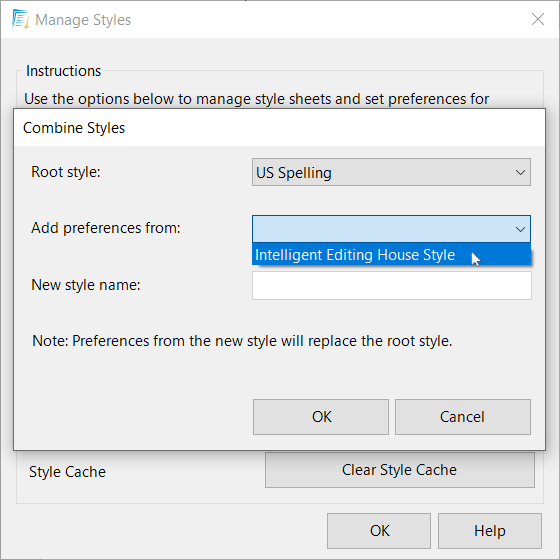Click the Root style label
The height and width of the screenshot is (560, 560).
pos(66,172)
